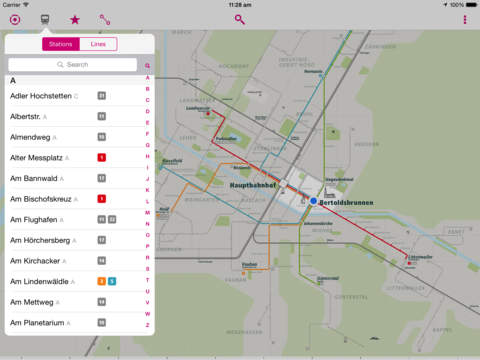Open favorites star icon

75,20
